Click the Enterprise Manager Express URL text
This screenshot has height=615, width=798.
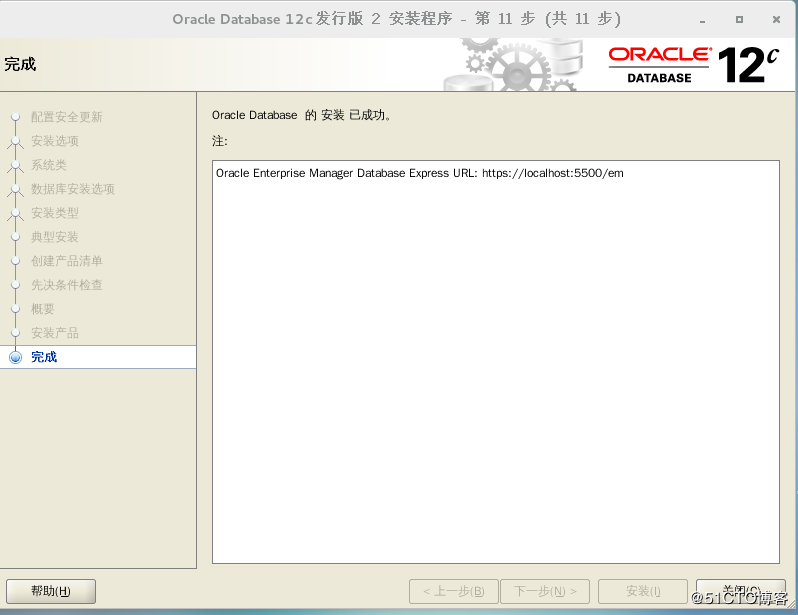point(419,173)
